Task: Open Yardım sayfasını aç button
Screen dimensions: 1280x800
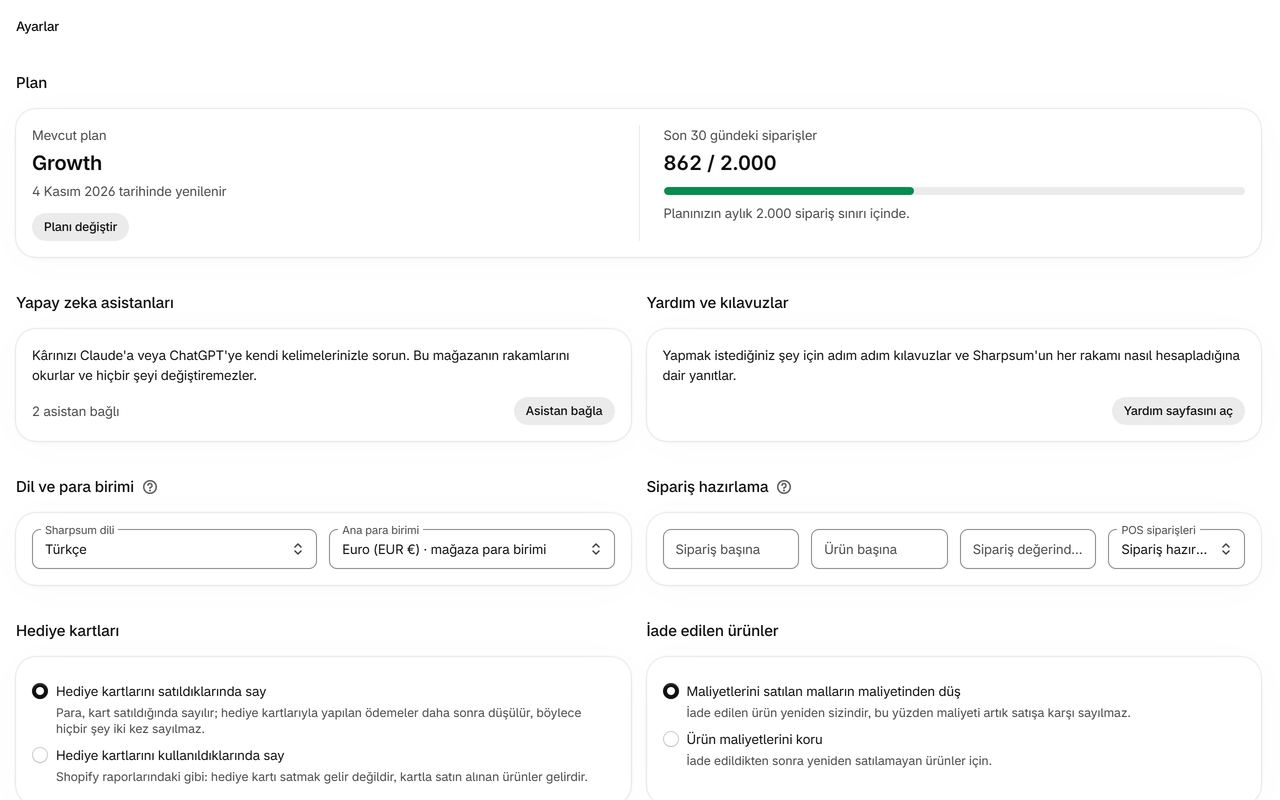Action: (1178, 411)
